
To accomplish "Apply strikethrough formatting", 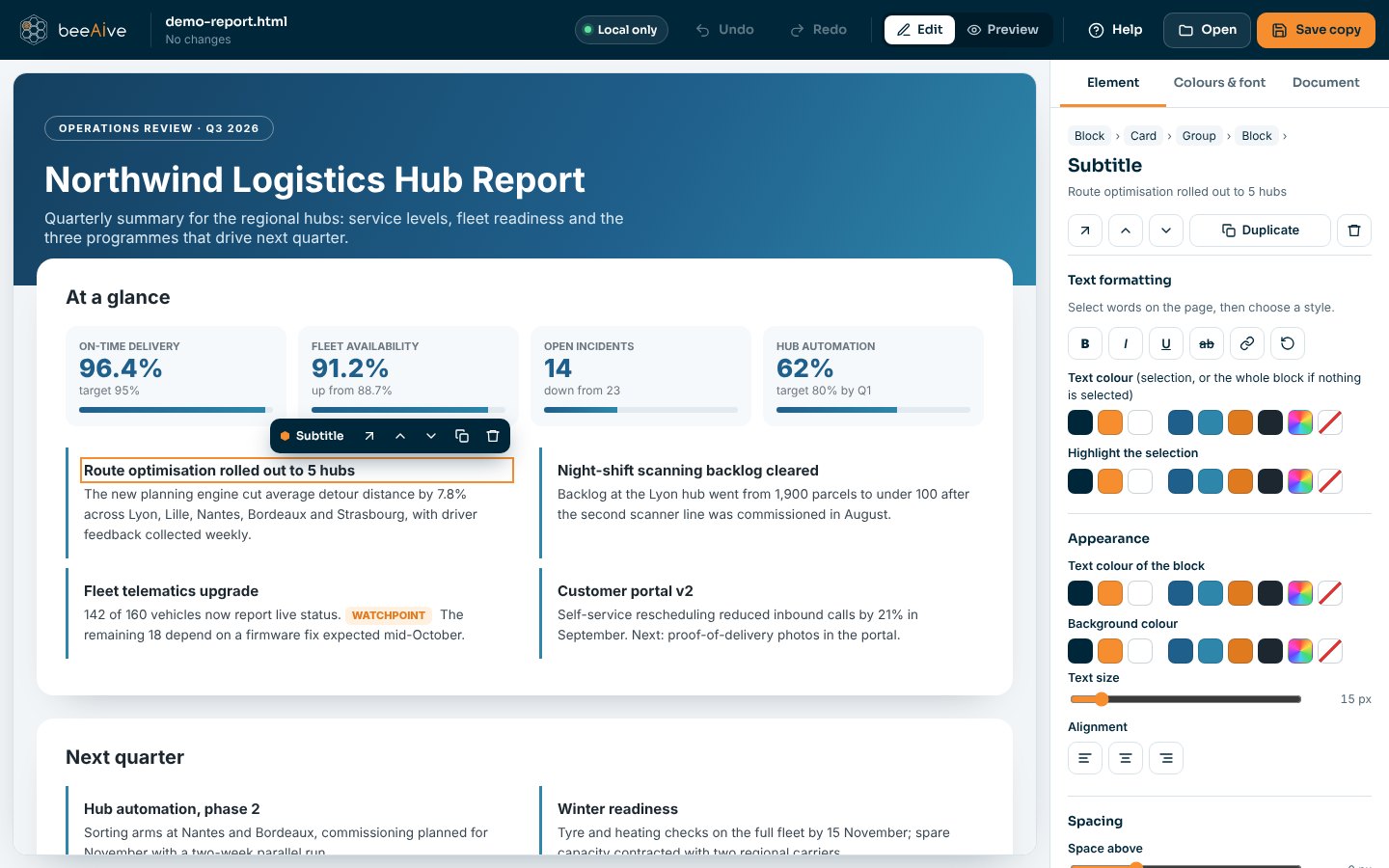I will (1207, 343).
